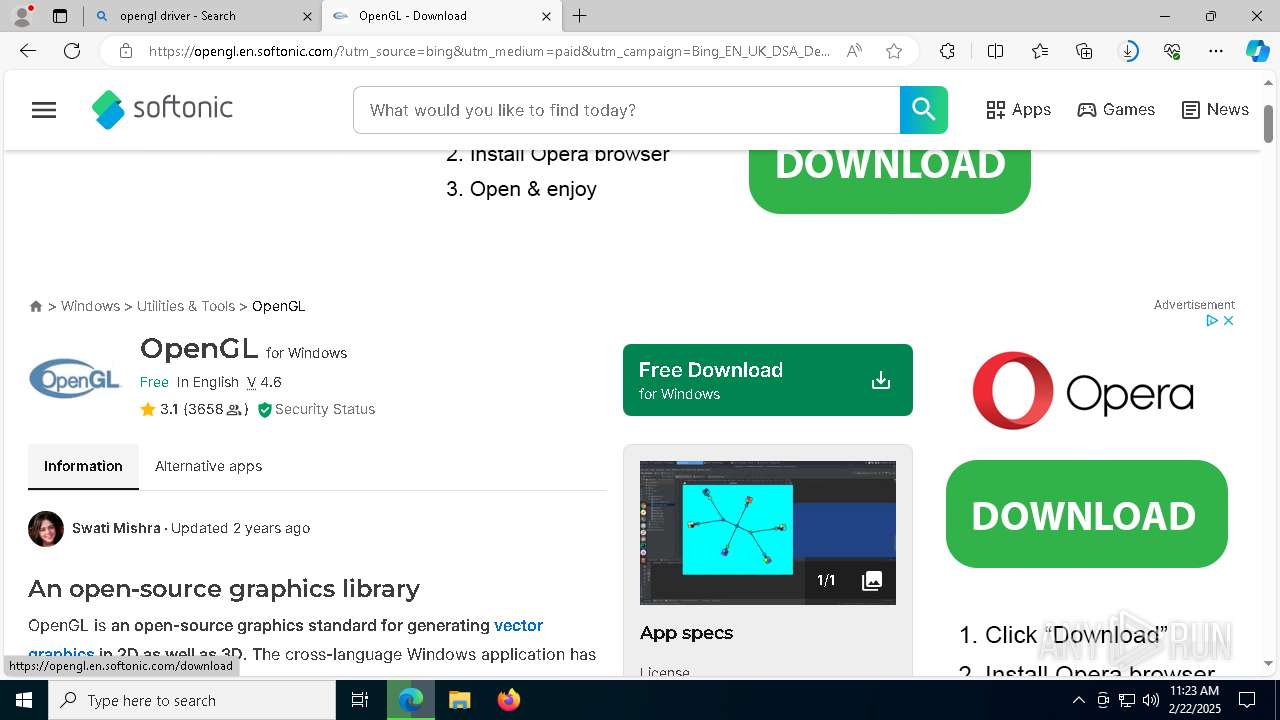
Task: Click the search field on Softonic
Action: point(627,110)
